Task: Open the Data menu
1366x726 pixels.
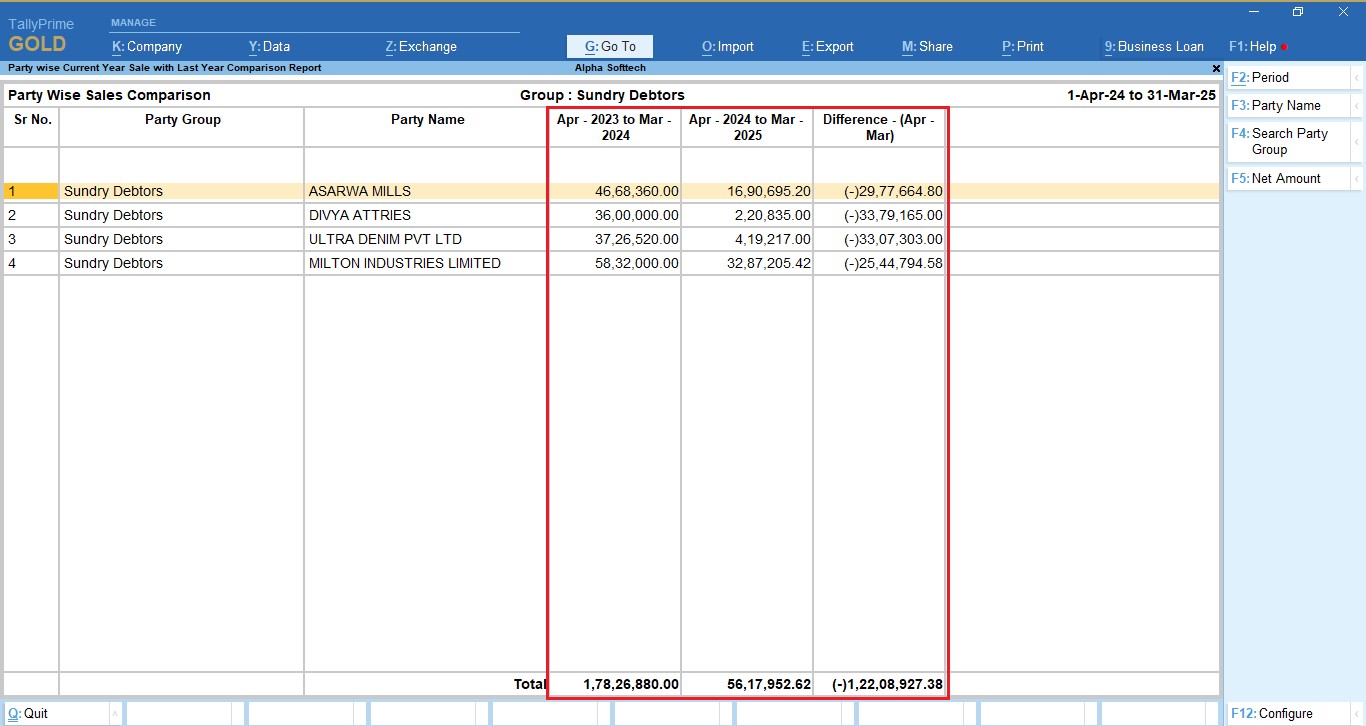Action: 269,46
